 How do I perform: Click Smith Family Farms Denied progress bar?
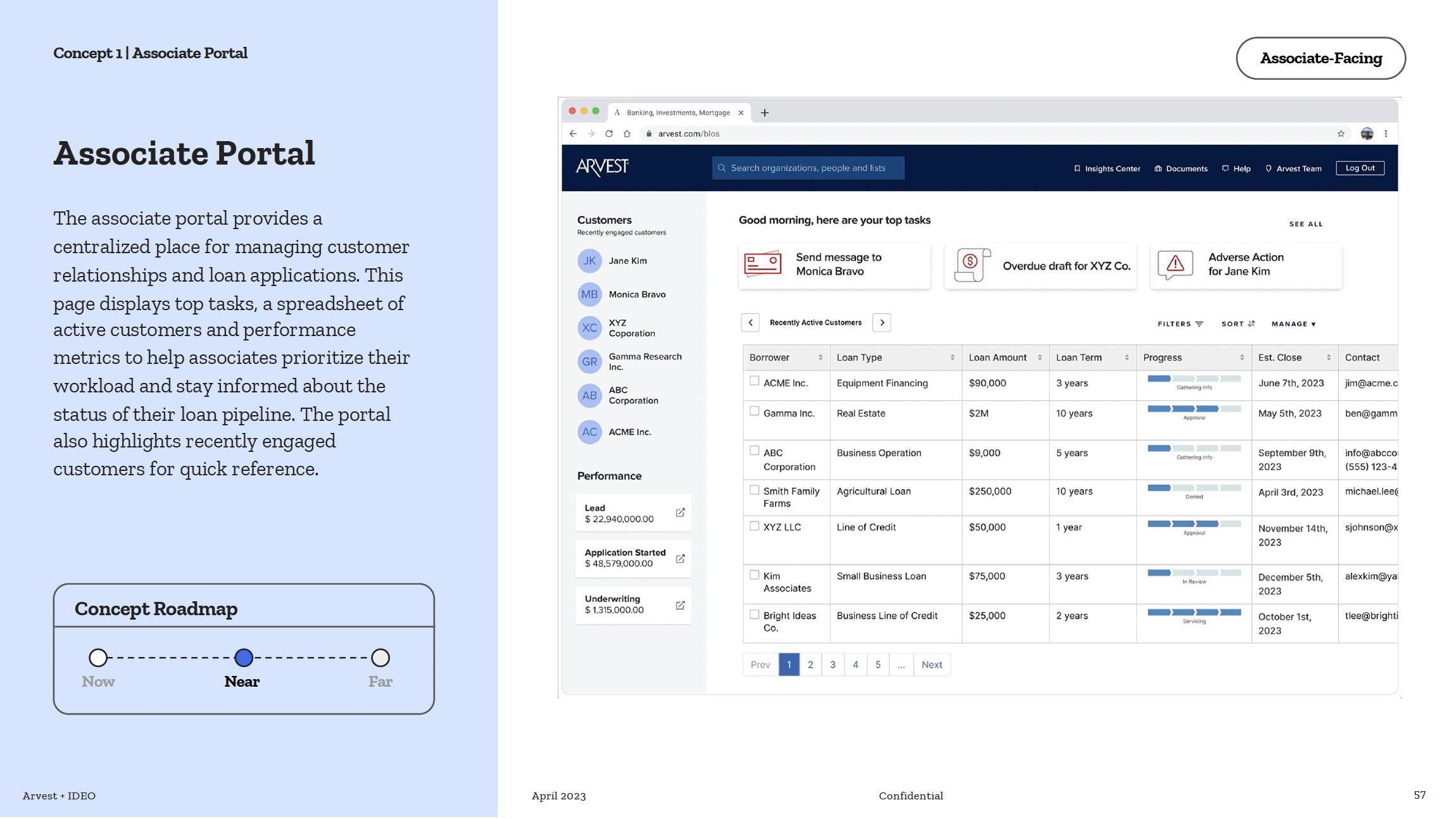point(1194,488)
